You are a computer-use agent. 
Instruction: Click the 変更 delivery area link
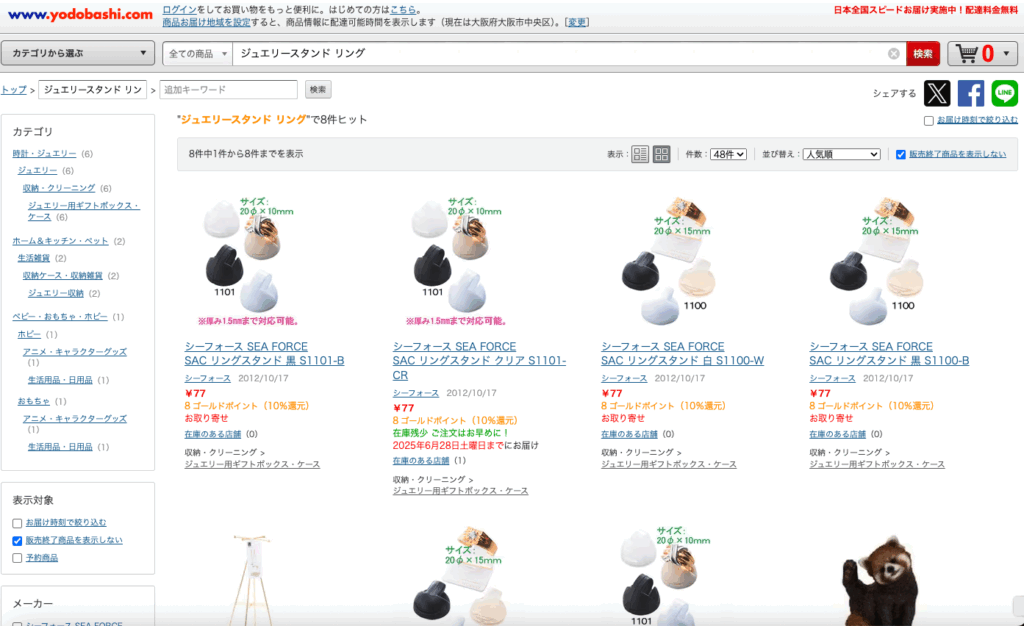(x=577, y=22)
